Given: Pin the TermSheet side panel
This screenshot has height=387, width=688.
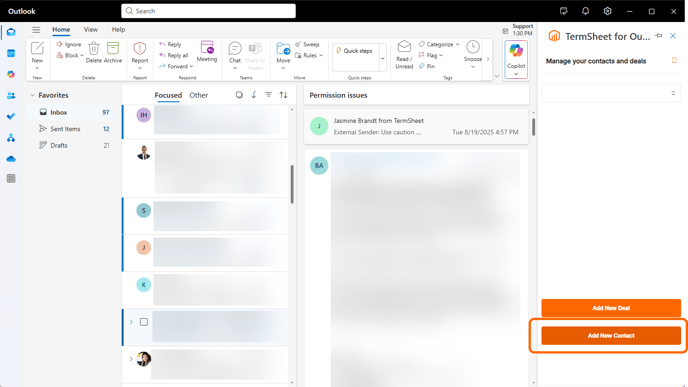Looking at the screenshot, I should point(659,36).
